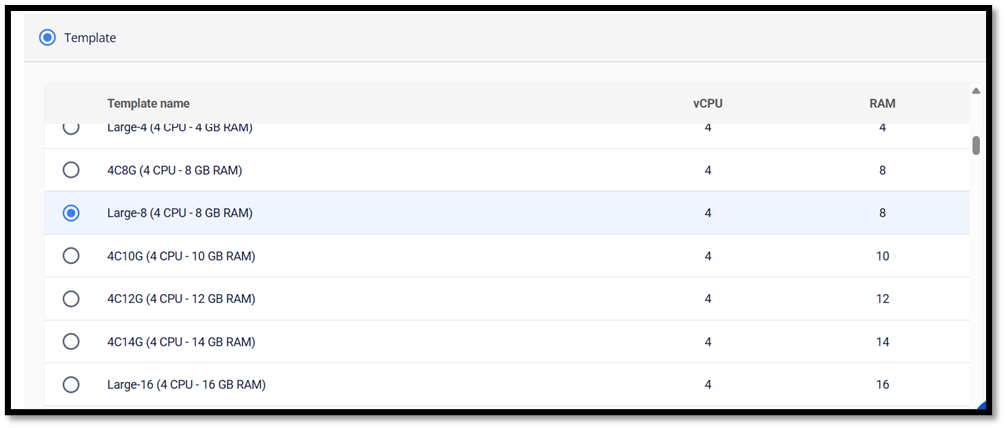Click the scroll up arrow of the table
The image size is (1005, 428).
[976, 92]
